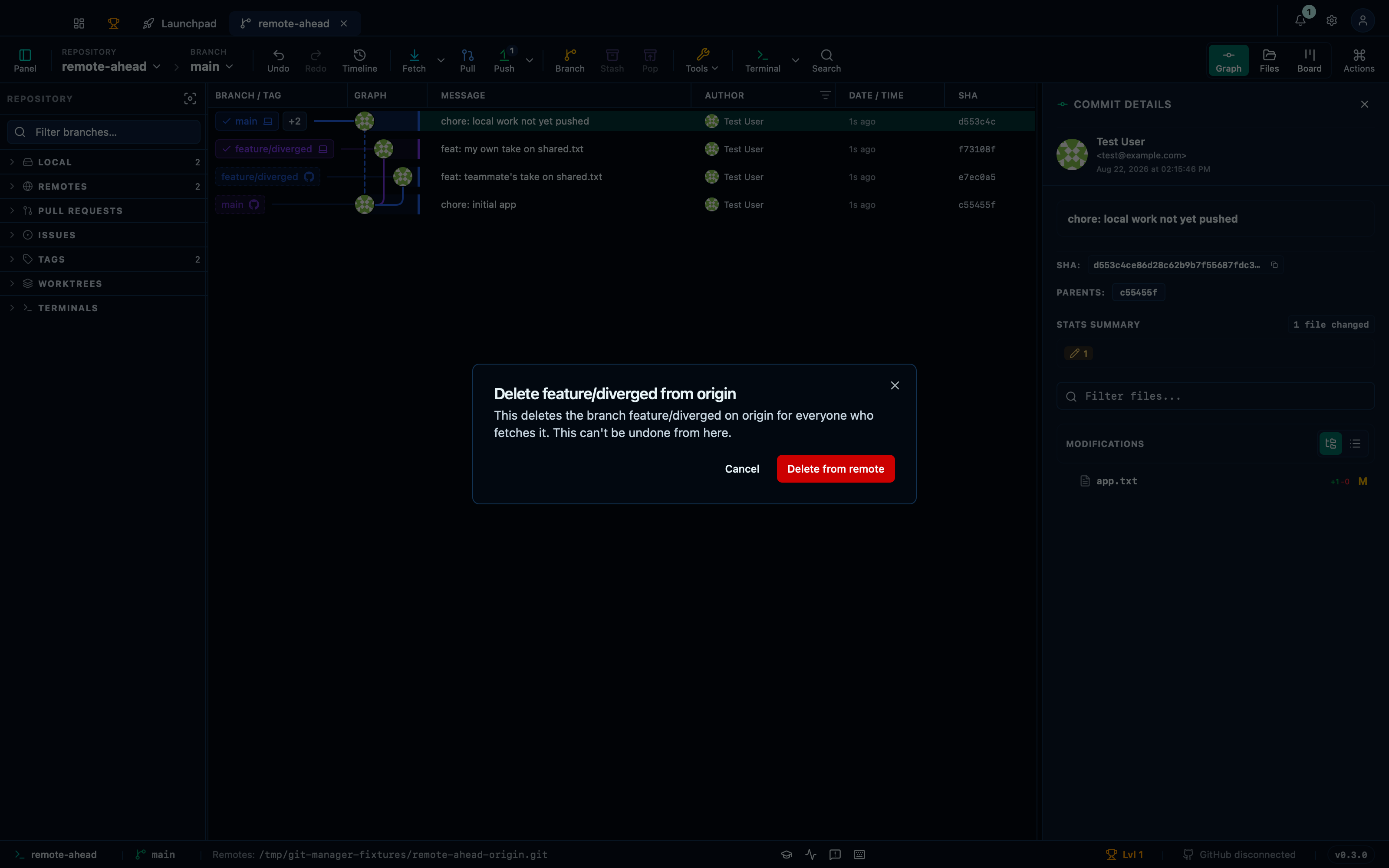Click the graph node of commit d553c4c
The image size is (1389, 868).
point(365,121)
